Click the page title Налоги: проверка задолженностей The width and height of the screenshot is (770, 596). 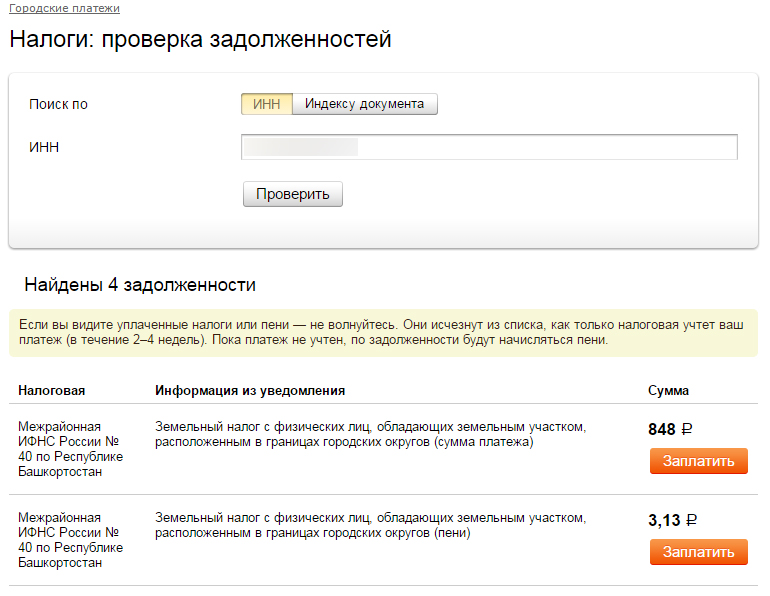(200, 39)
